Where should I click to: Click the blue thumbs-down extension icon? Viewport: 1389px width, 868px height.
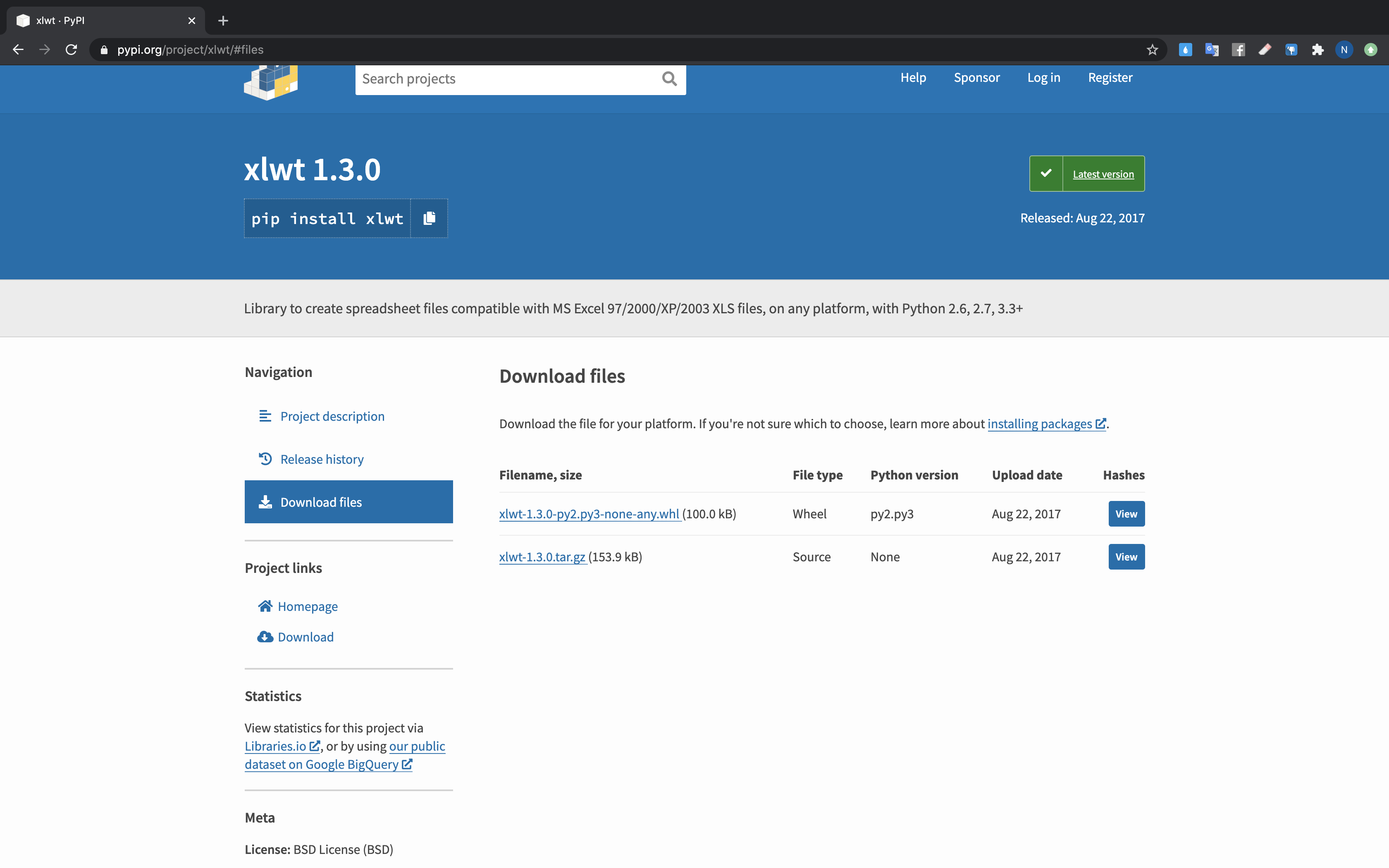coord(1291,50)
